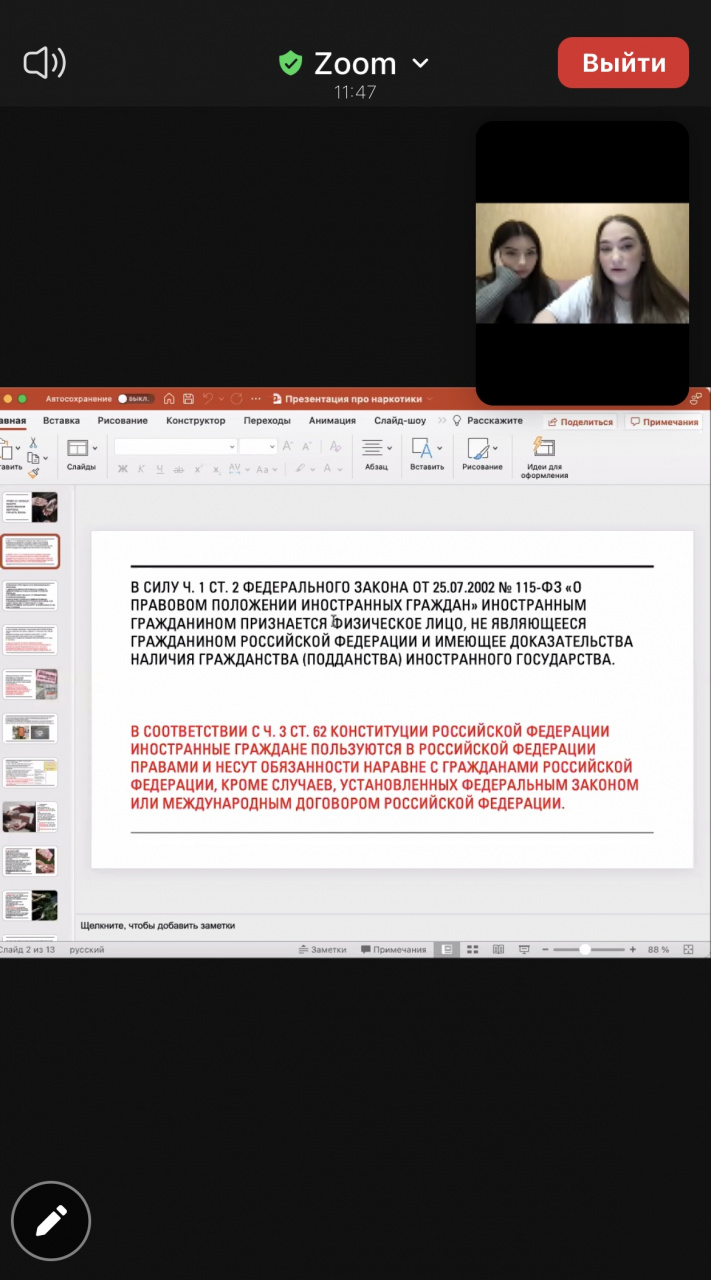Click the Home icon in PowerPoint title bar
711x1280 pixels.
click(169, 398)
